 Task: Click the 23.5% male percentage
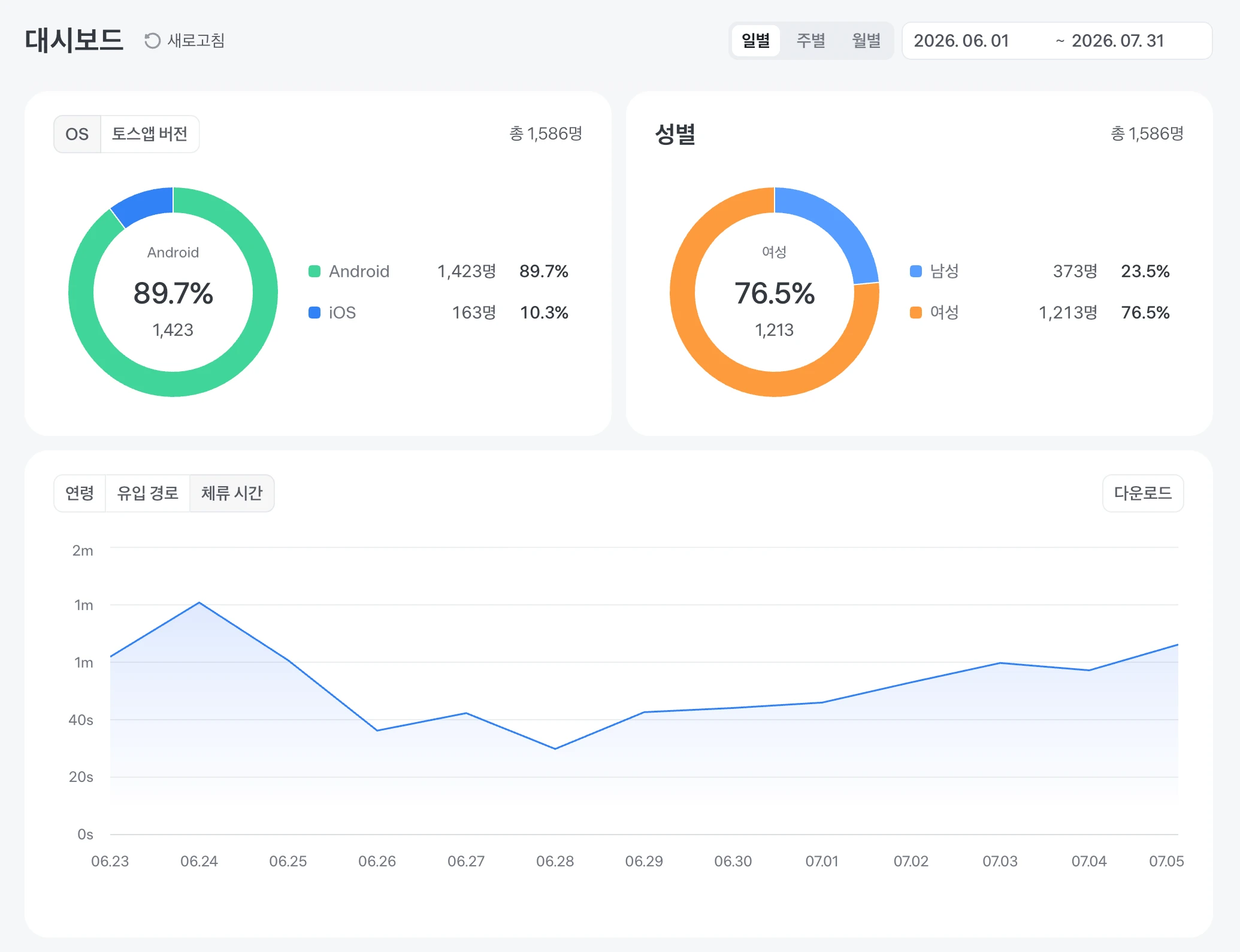(x=1145, y=271)
